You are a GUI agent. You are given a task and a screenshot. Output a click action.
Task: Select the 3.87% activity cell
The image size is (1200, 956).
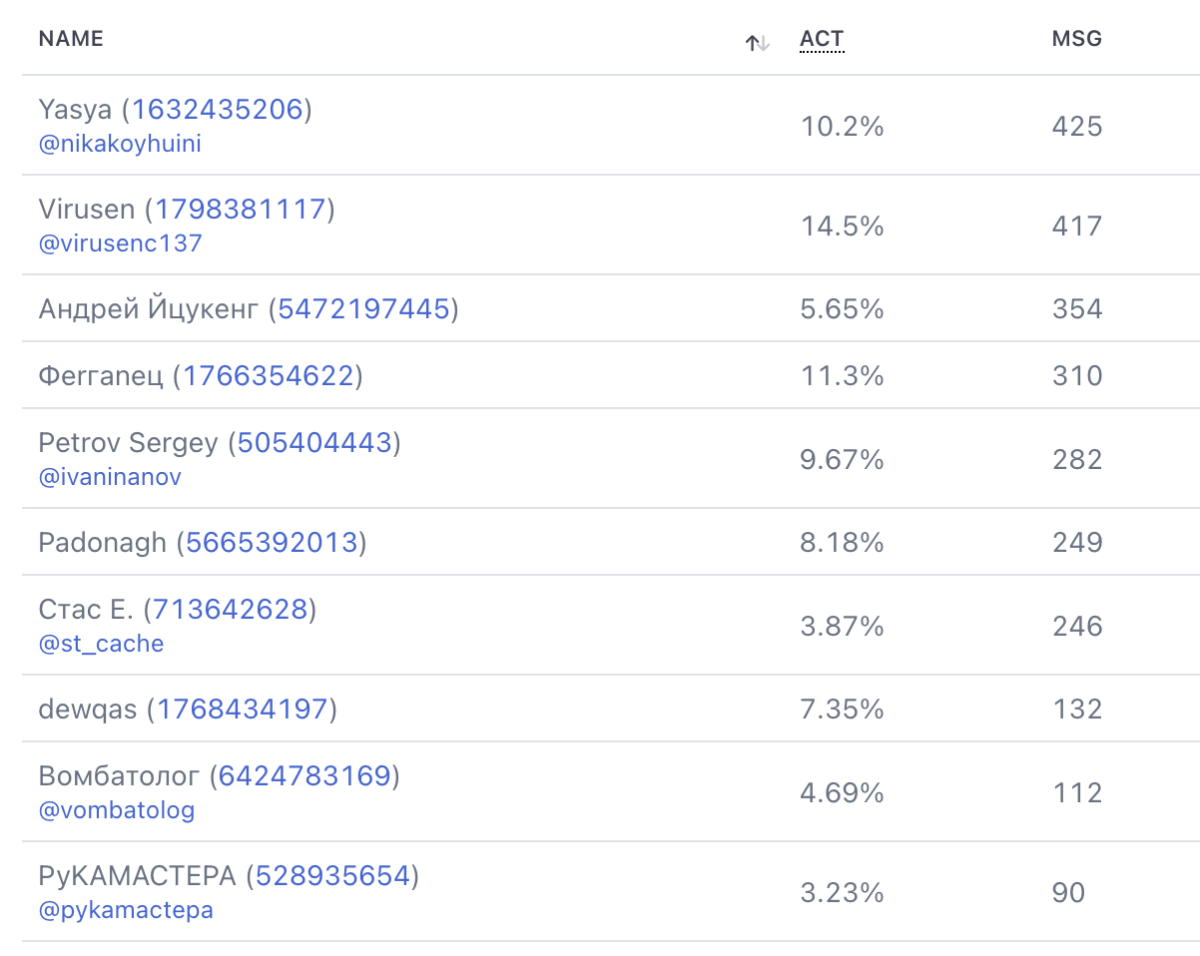click(842, 626)
